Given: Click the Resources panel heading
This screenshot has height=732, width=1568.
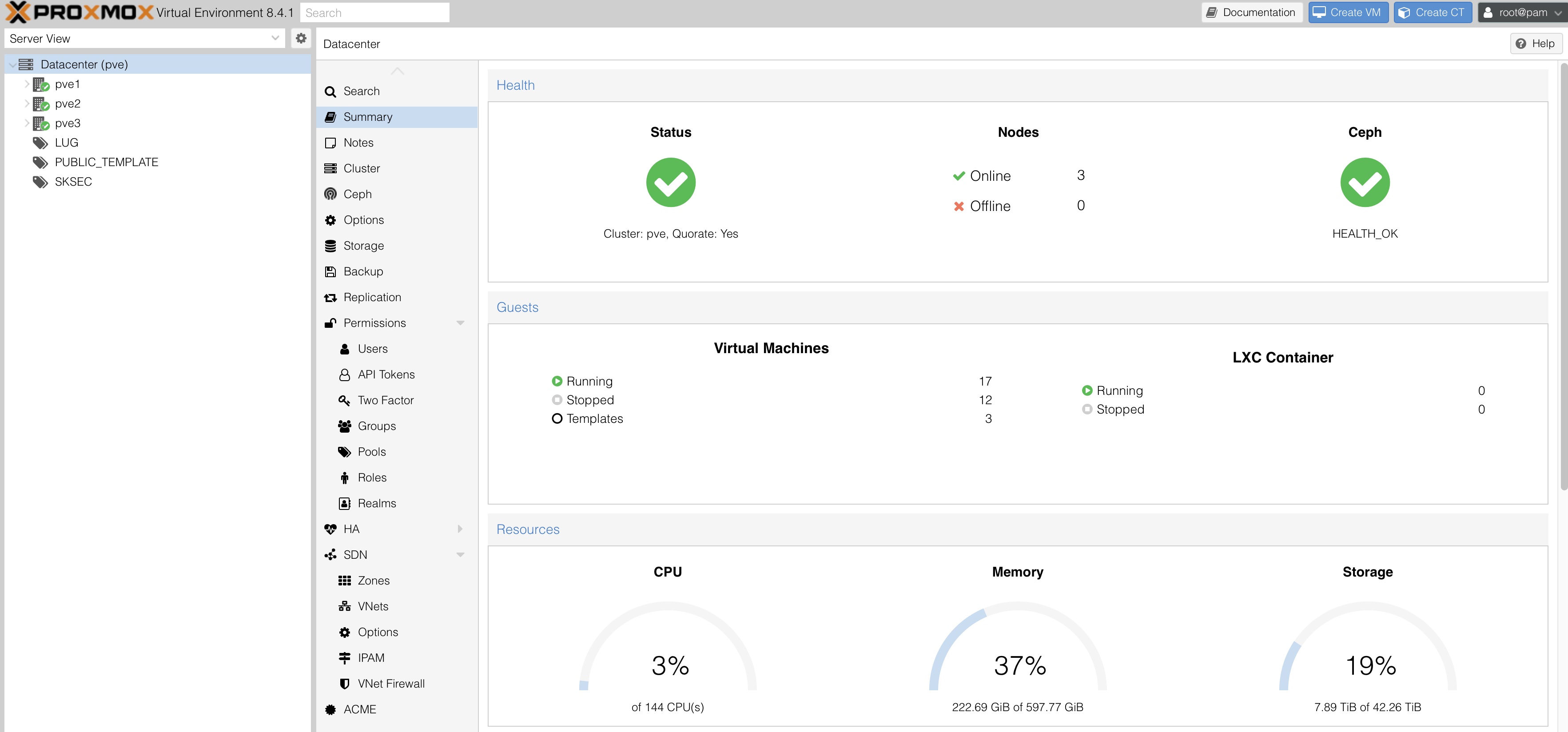Looking at the screenshot, I should tap(528, 529).
